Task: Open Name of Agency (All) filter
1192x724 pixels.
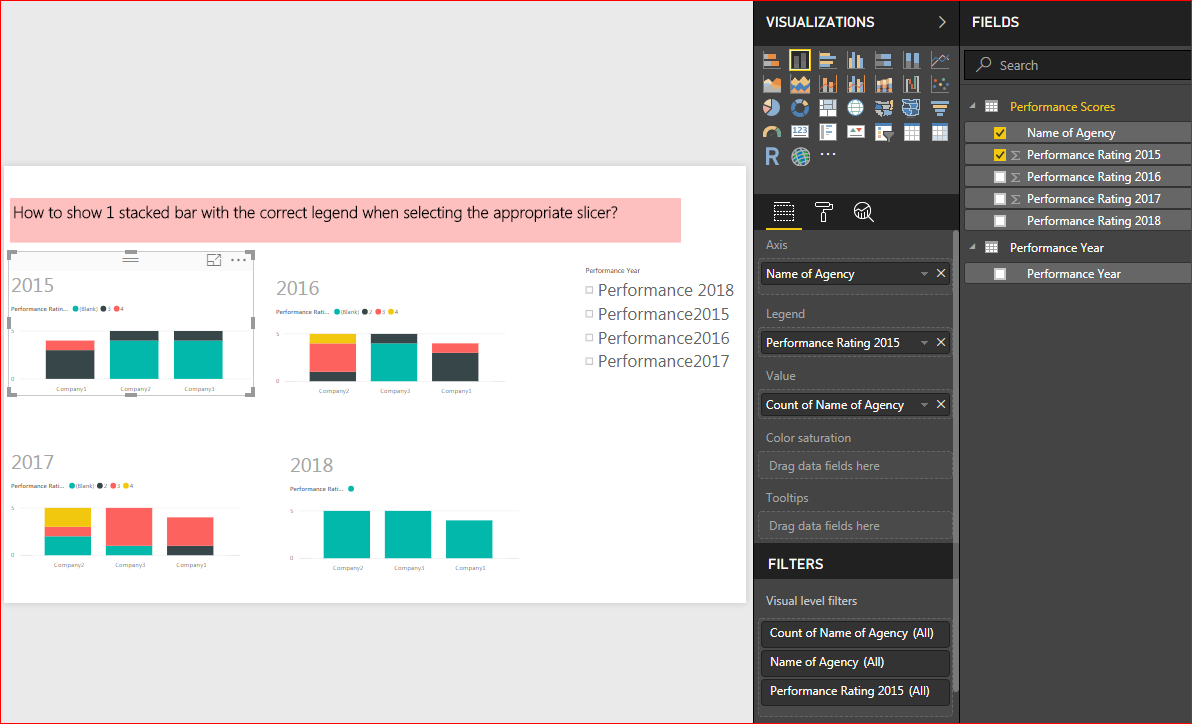Action: 855,662
